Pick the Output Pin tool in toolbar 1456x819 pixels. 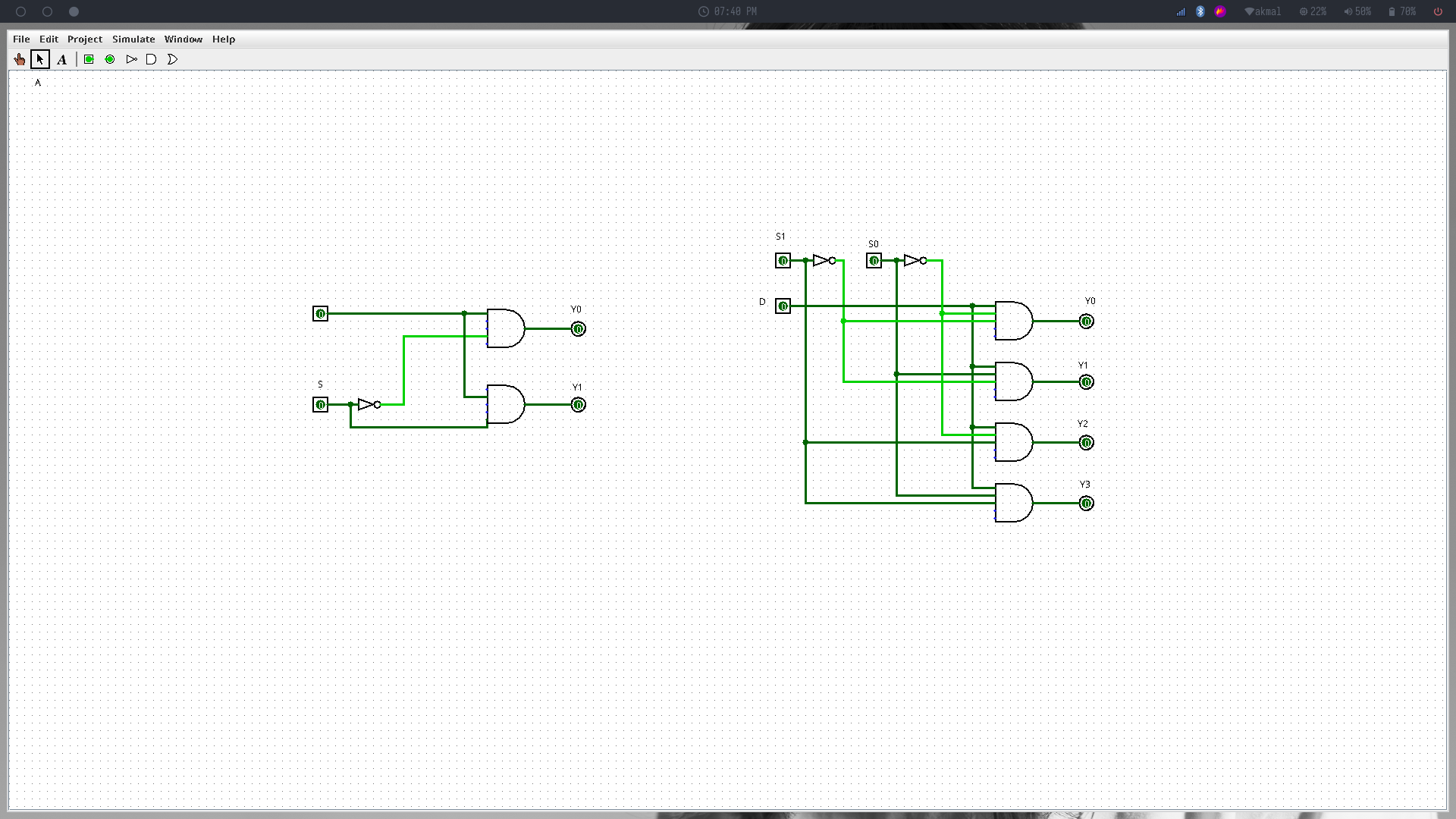[x=110, y=59]
